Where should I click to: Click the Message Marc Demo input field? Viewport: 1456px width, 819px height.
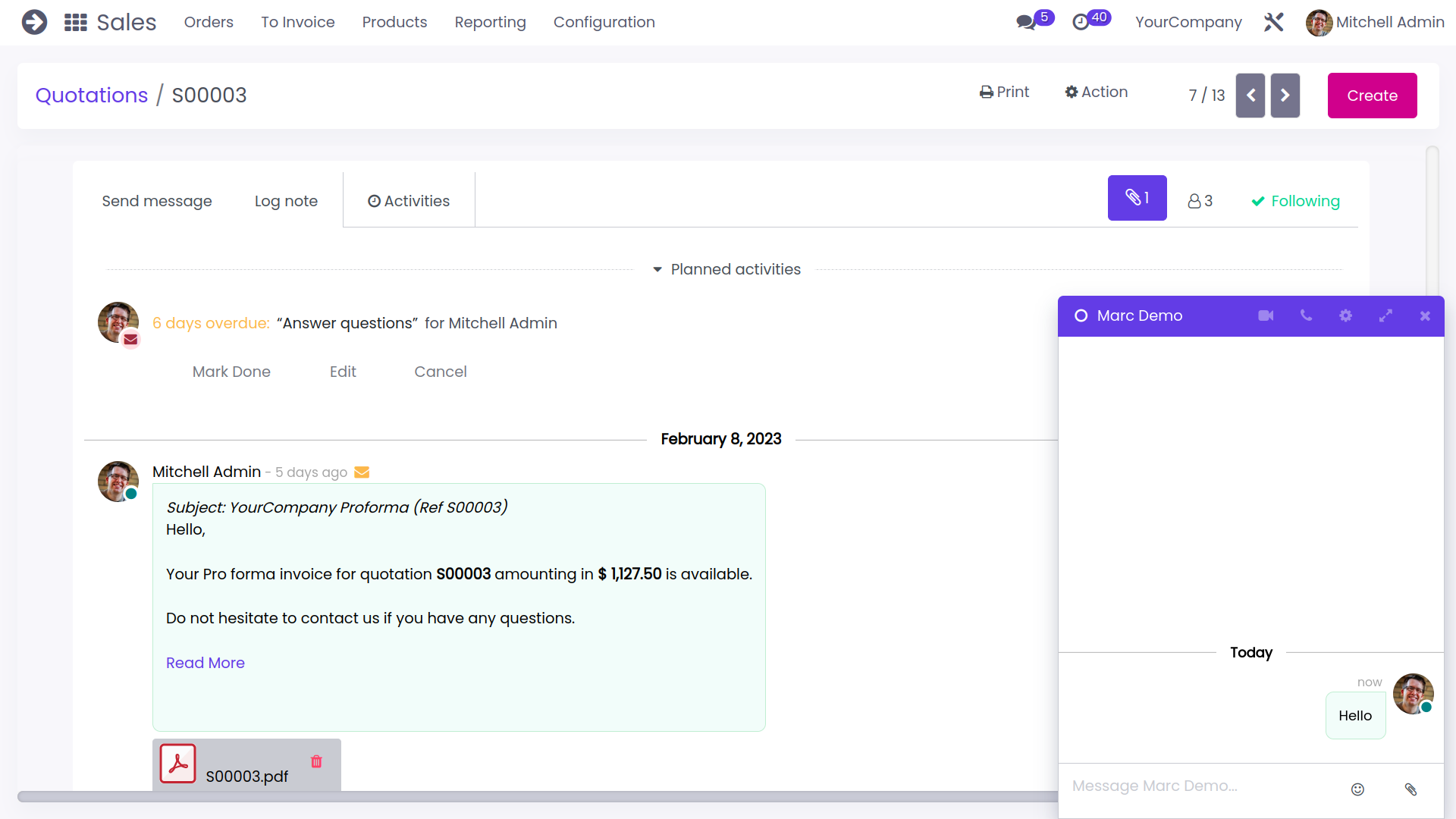1198,786
